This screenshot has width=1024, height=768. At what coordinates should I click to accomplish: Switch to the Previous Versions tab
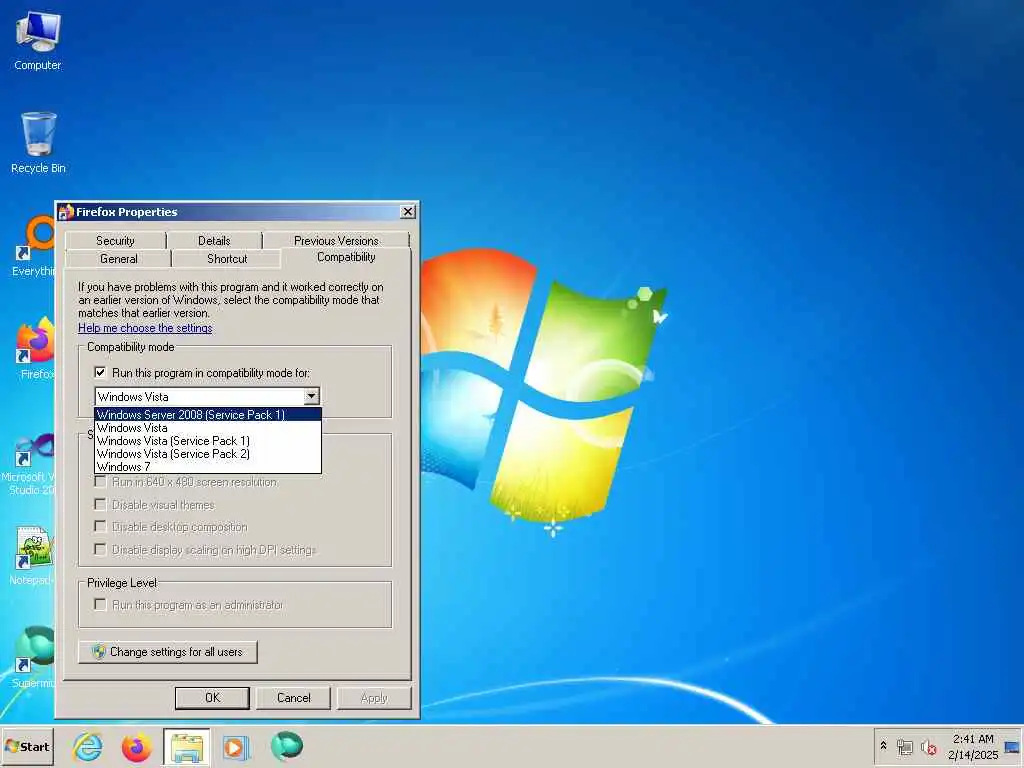coord(336,240)
